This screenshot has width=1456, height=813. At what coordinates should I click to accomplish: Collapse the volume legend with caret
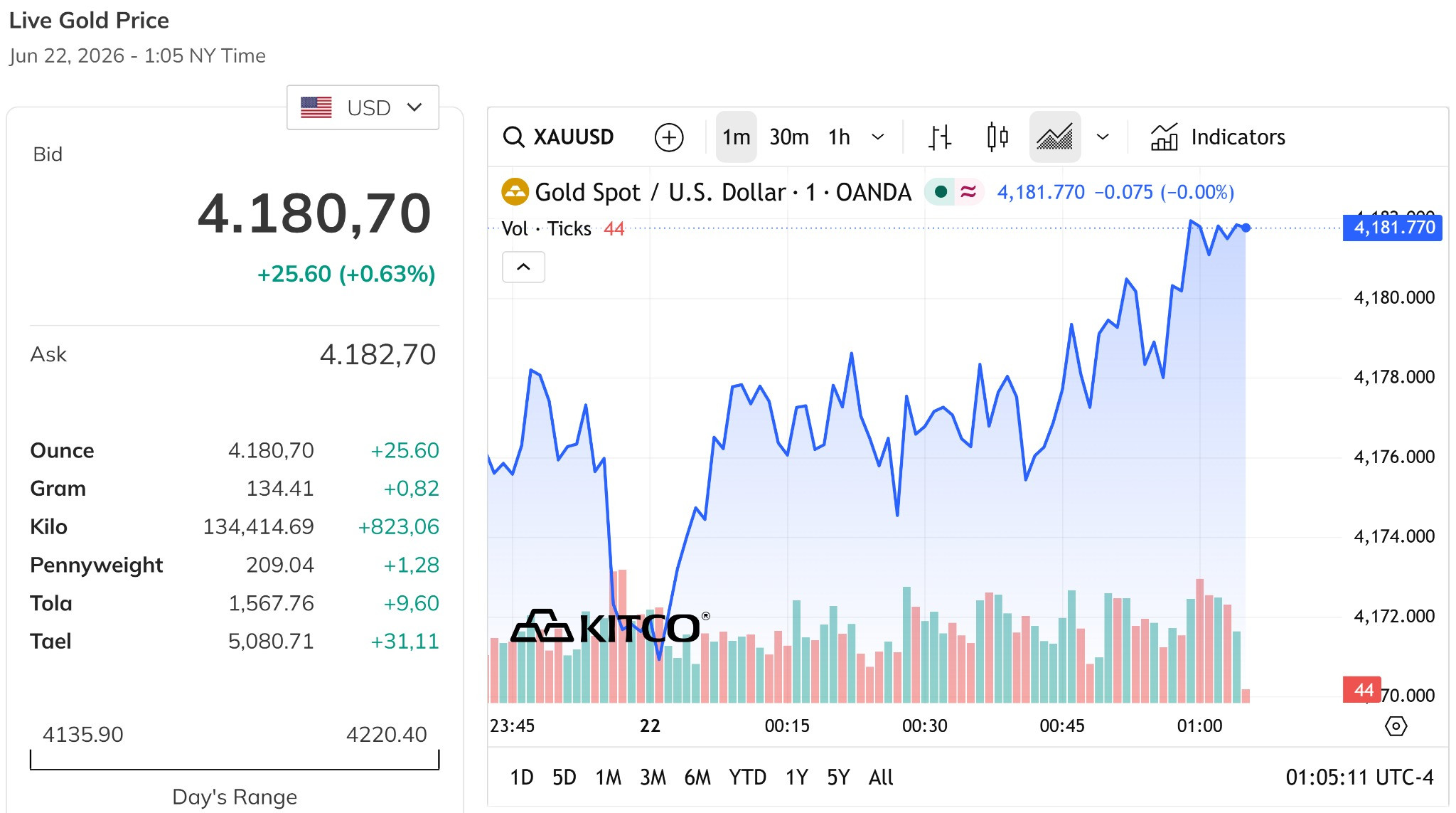tap(523, 267)
